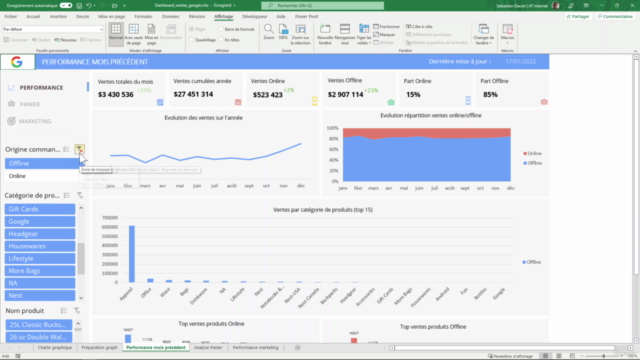Toggle 'Enregistrement automatique' autosave switch
This screenshot has width=640, height=360.
66,6
